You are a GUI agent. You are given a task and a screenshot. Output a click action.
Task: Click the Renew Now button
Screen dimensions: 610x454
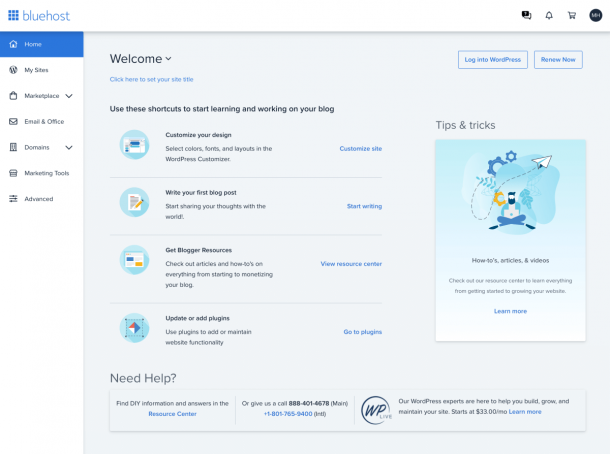click(558, 60)
